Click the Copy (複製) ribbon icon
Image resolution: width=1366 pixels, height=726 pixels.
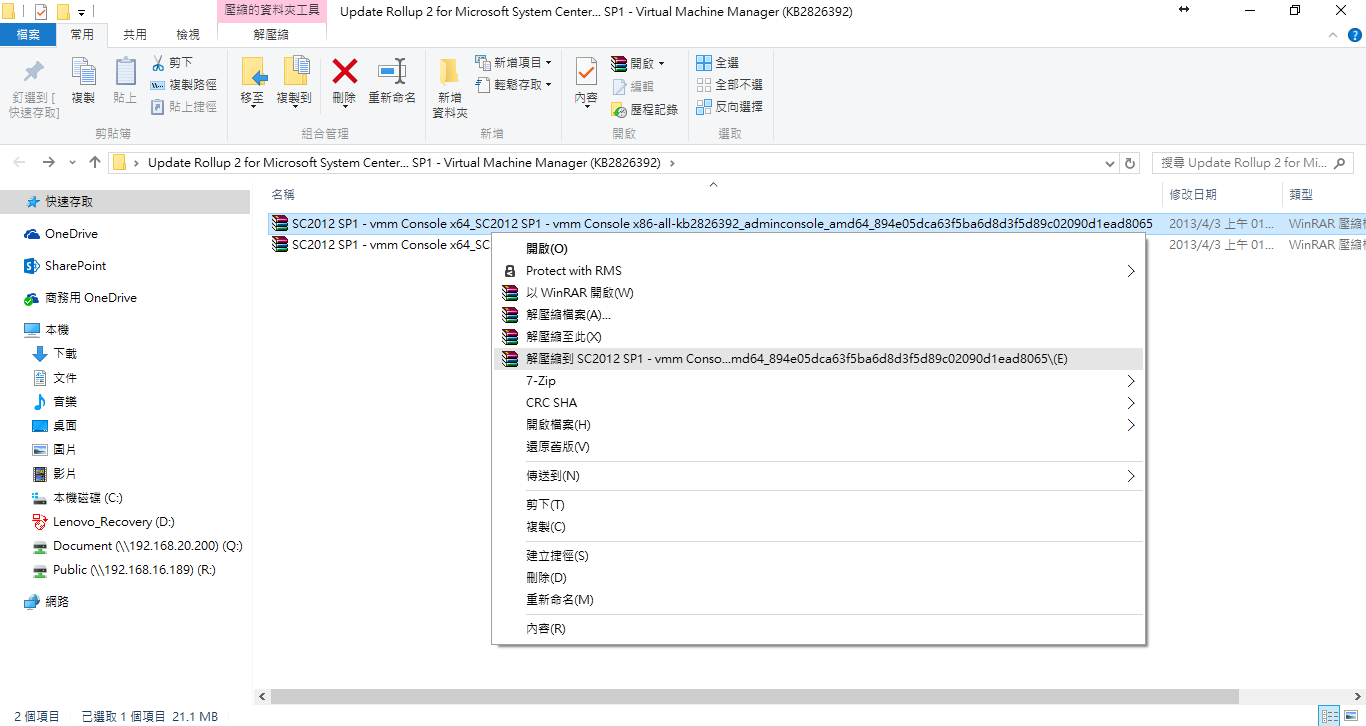click(x=83, y=73)
